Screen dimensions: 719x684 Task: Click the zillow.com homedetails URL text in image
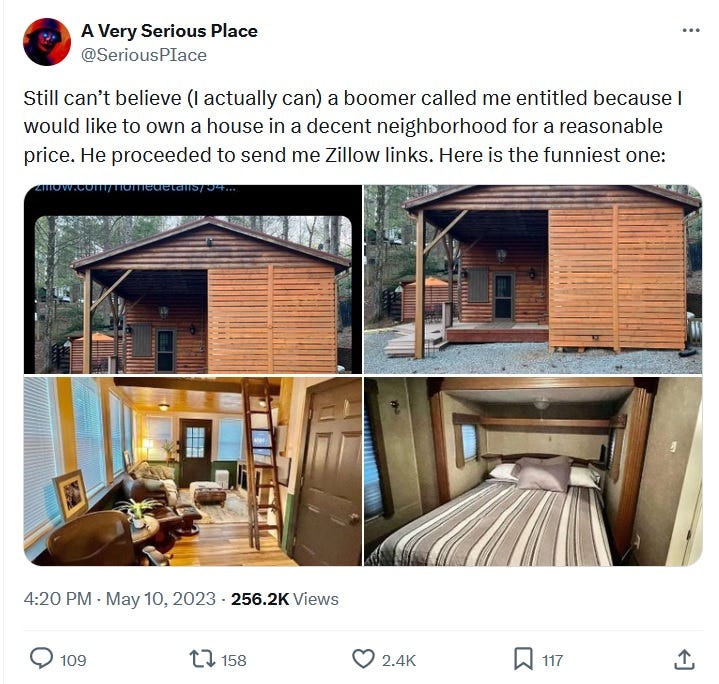click(135, 188)
